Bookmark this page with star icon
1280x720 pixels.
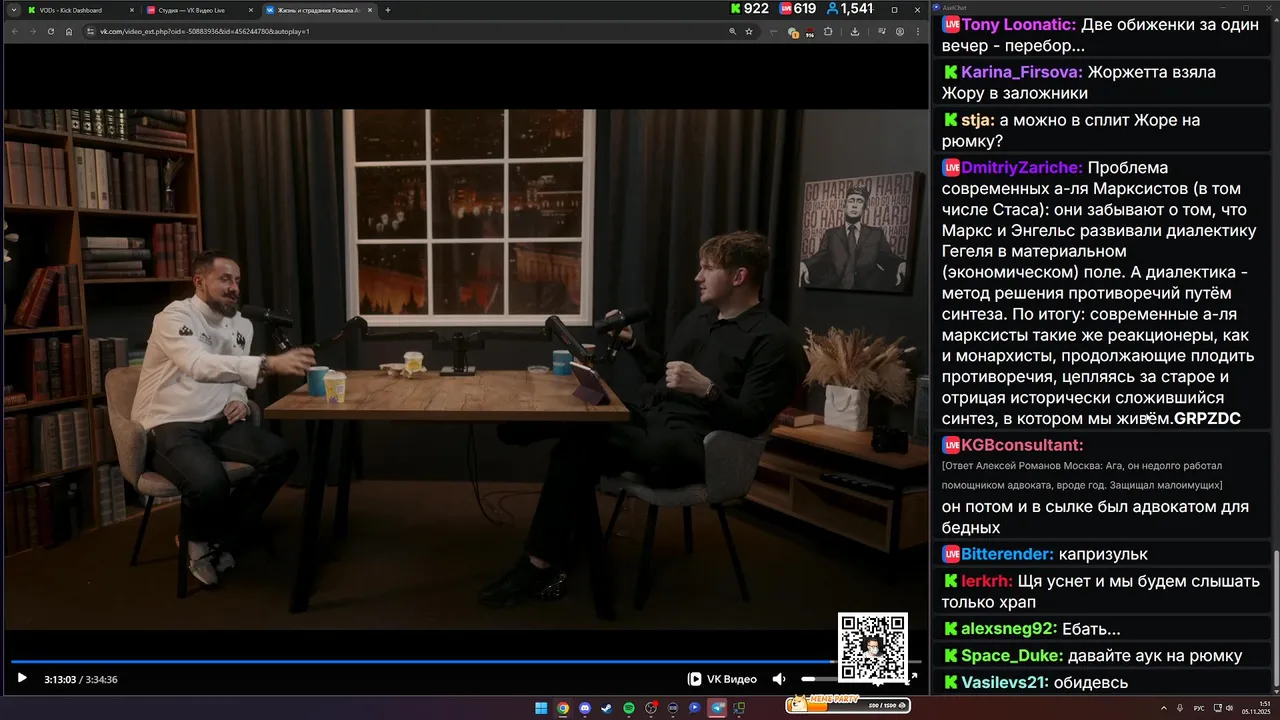pyautogui.click(x=749, y=31)
